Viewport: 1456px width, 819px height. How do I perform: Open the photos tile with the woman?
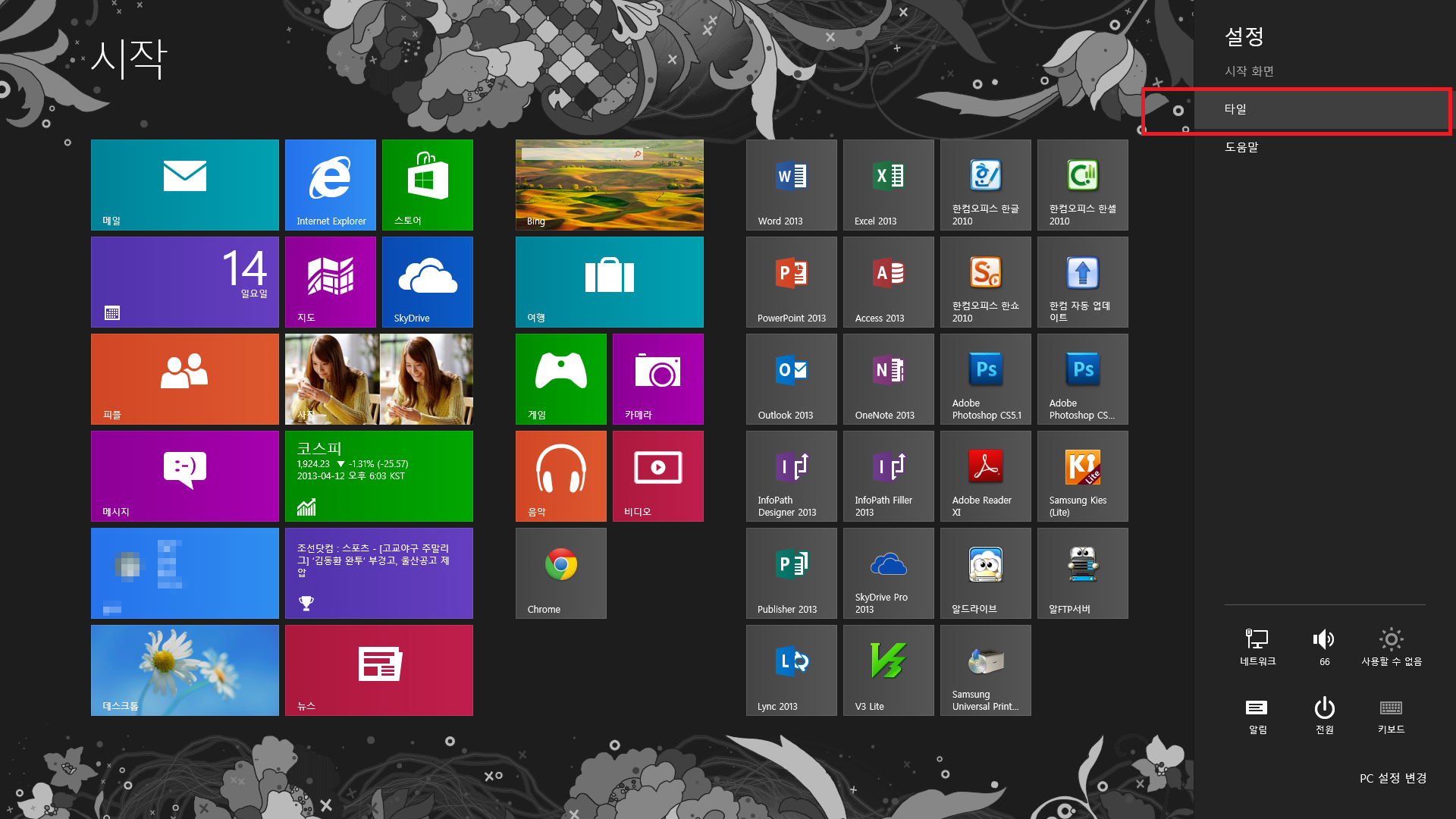click(x=379, y=379)
